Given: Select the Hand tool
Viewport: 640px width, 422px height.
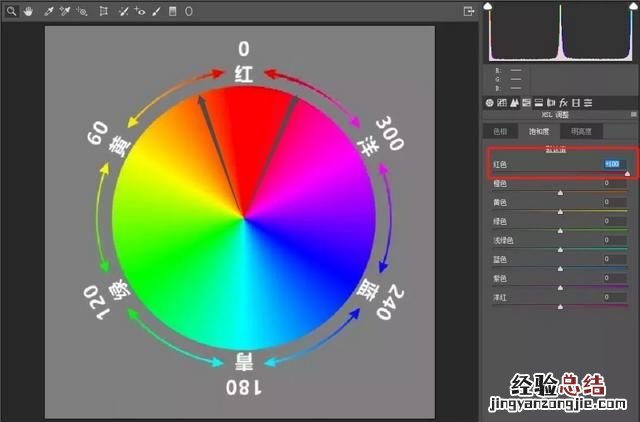Looking at the screenshot, I should (x=27, y=10).
